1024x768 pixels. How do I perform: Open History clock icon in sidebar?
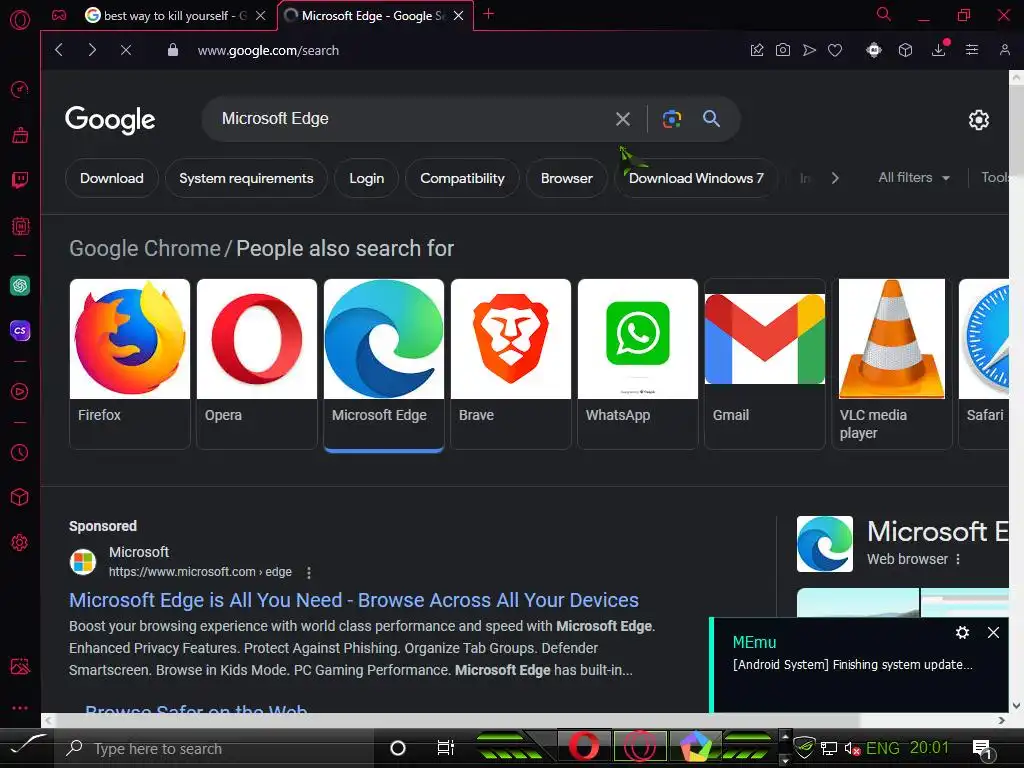(x=20, y=452)
